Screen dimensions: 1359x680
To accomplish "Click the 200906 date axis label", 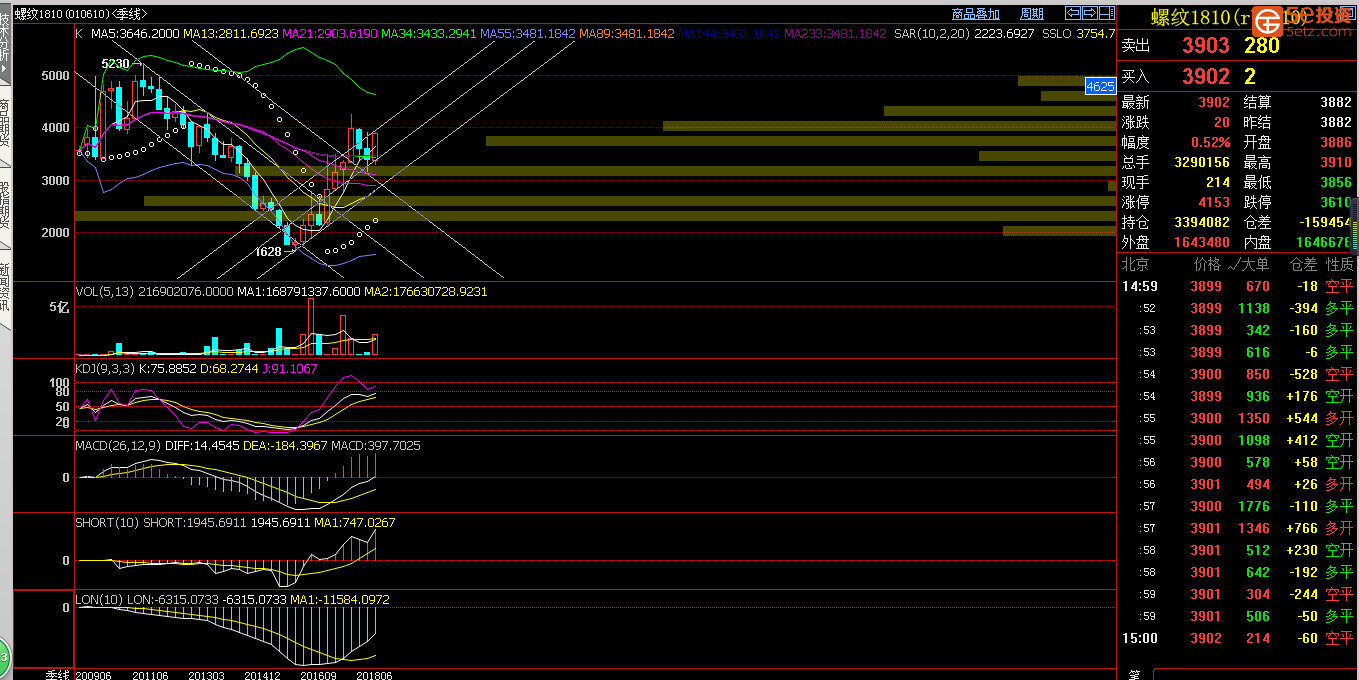I will (x=93, y=675).
